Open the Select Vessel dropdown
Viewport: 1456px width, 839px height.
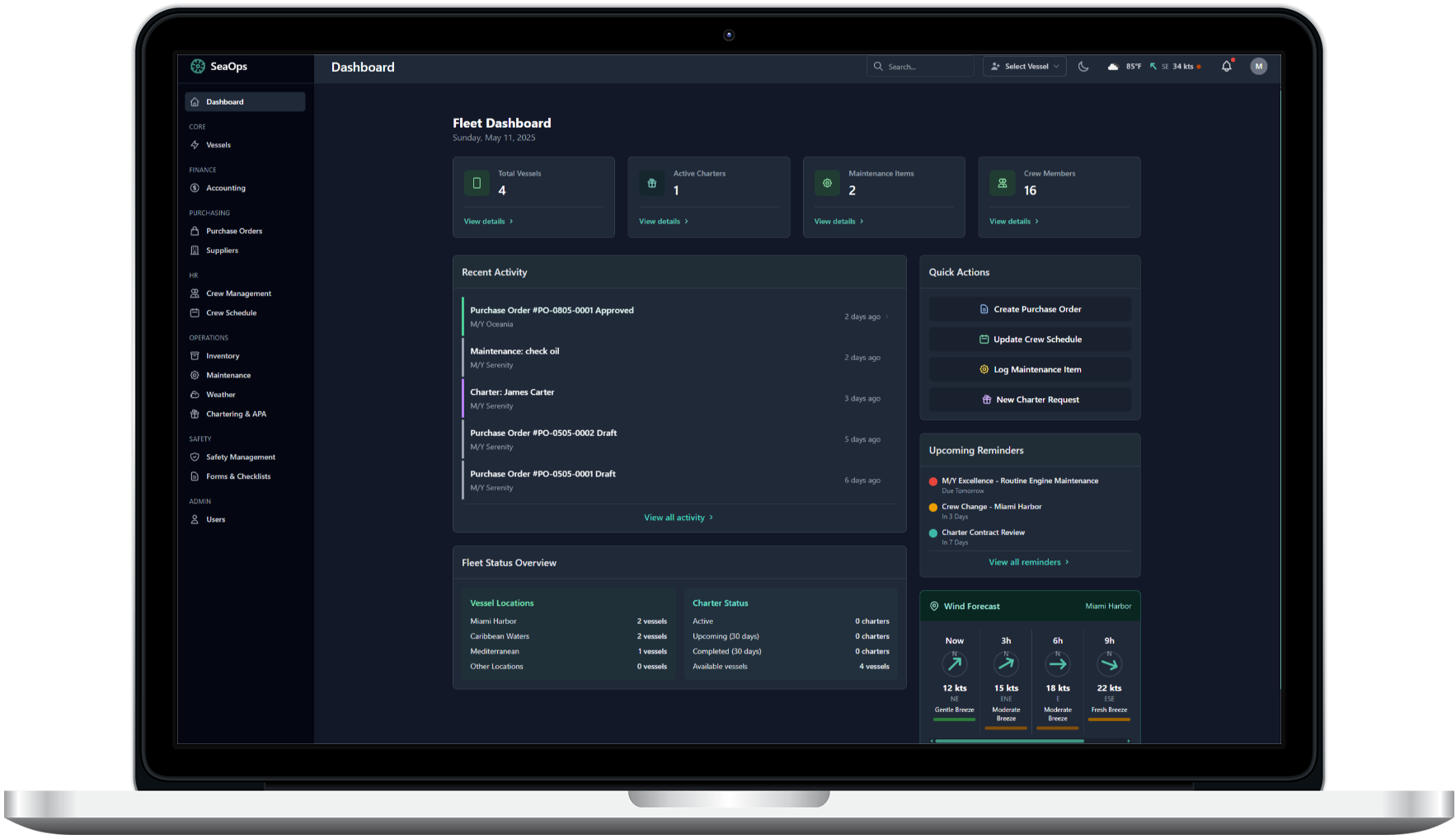1024,66
